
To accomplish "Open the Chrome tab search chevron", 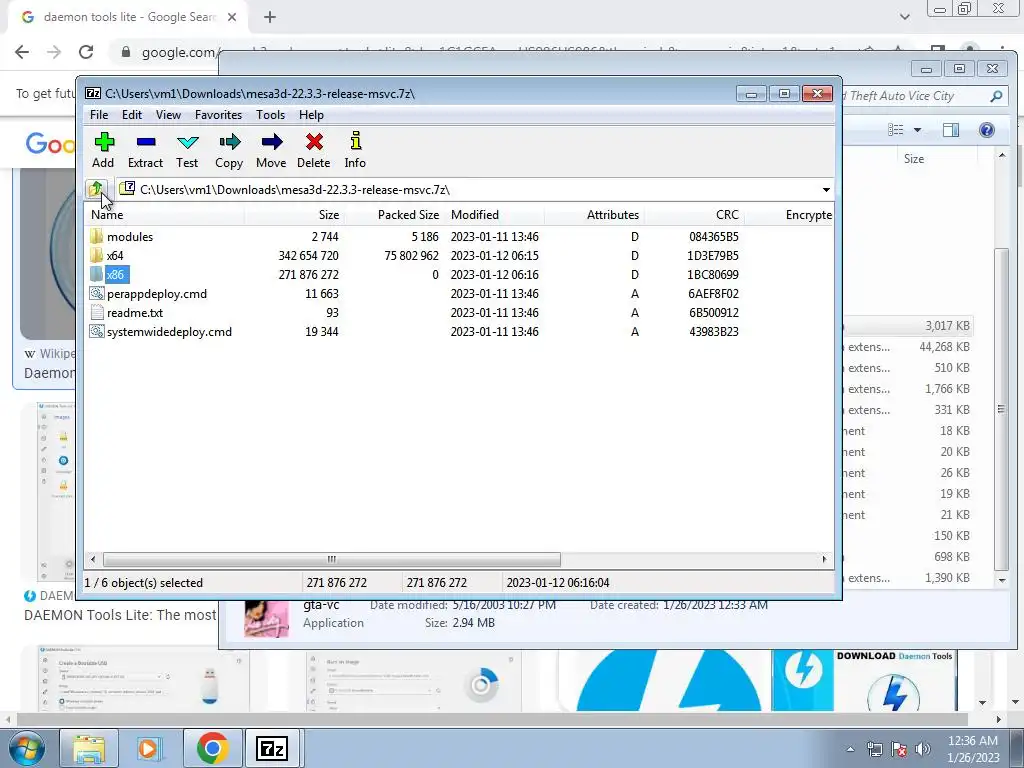I will [904, 17].
